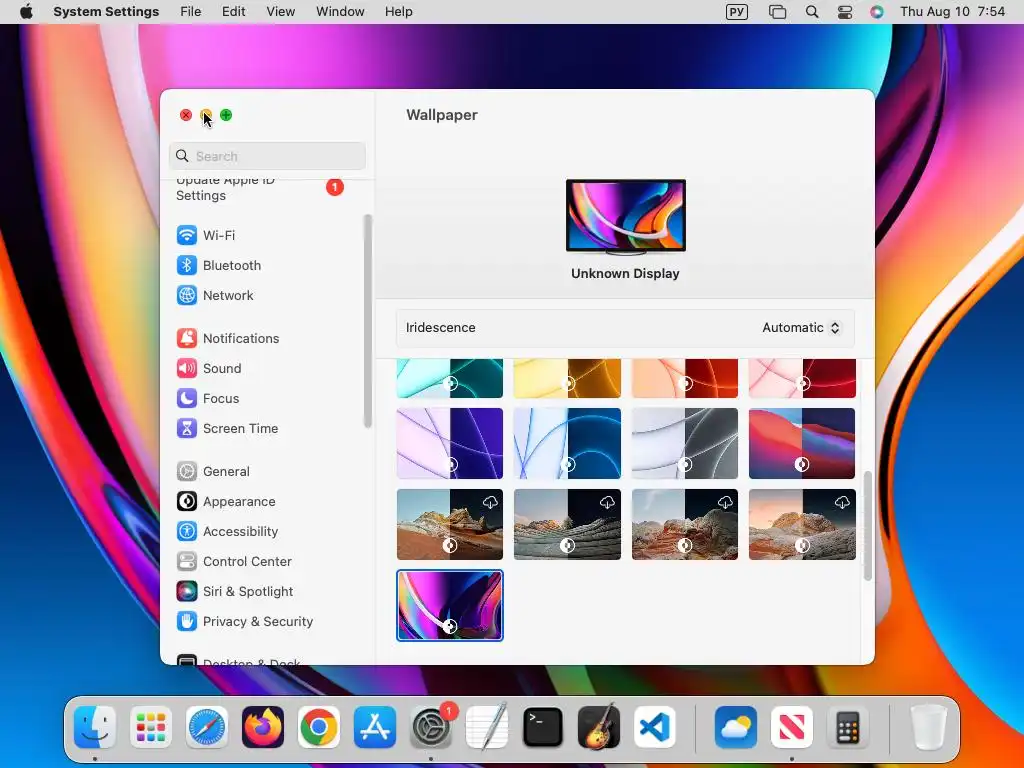Select the Iridescence wallpaper thumbnail
1024x768 pixels.
(x=450, y=605)
